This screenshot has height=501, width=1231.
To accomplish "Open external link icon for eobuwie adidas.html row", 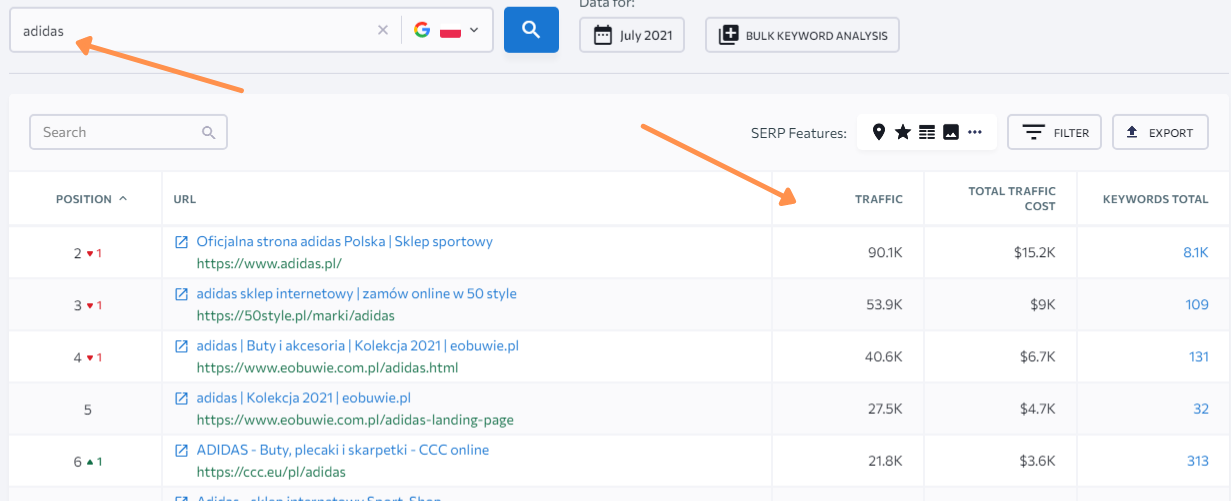I will [182, 346].
